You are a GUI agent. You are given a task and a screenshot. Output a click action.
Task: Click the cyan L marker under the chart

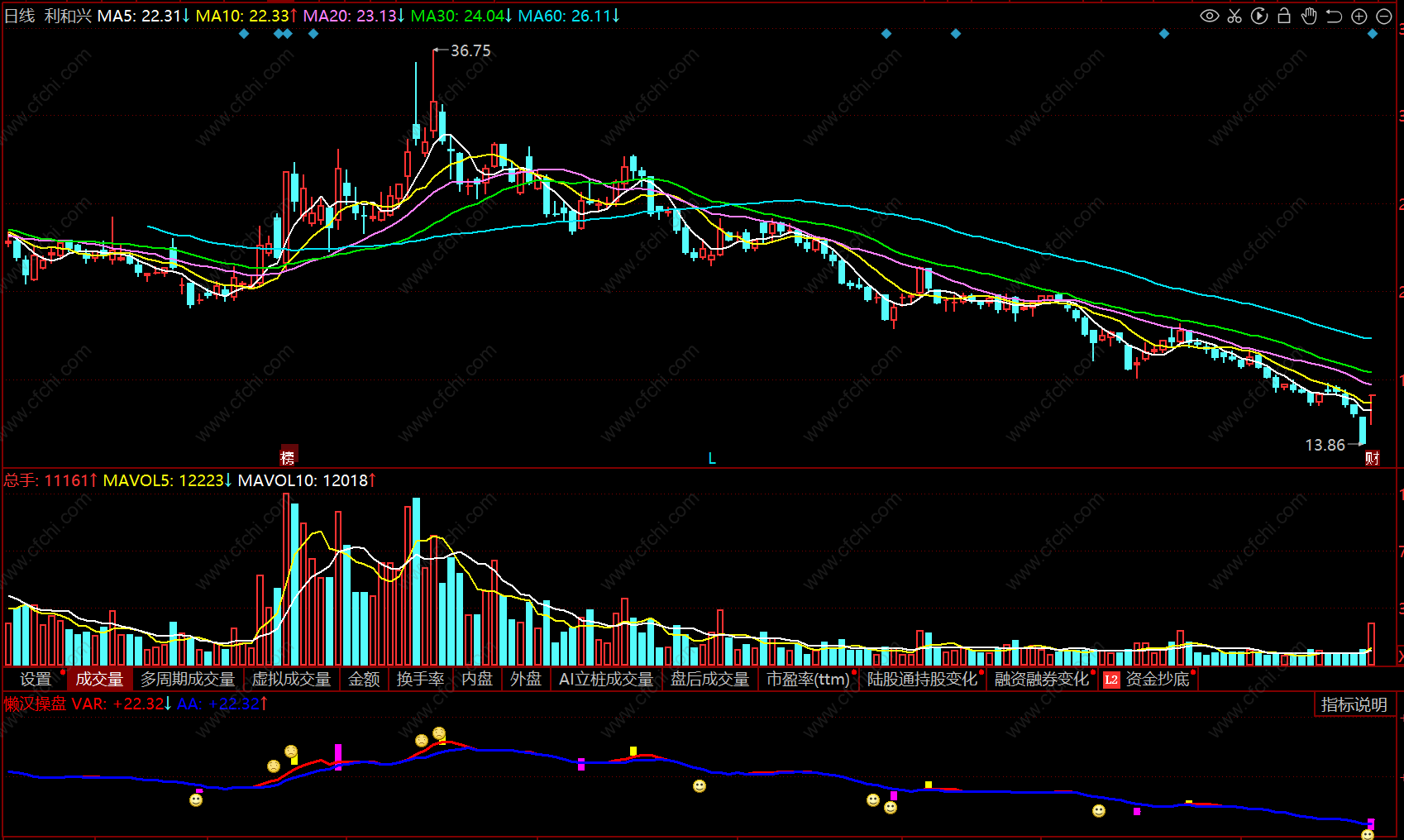click(x=712, y=458)
